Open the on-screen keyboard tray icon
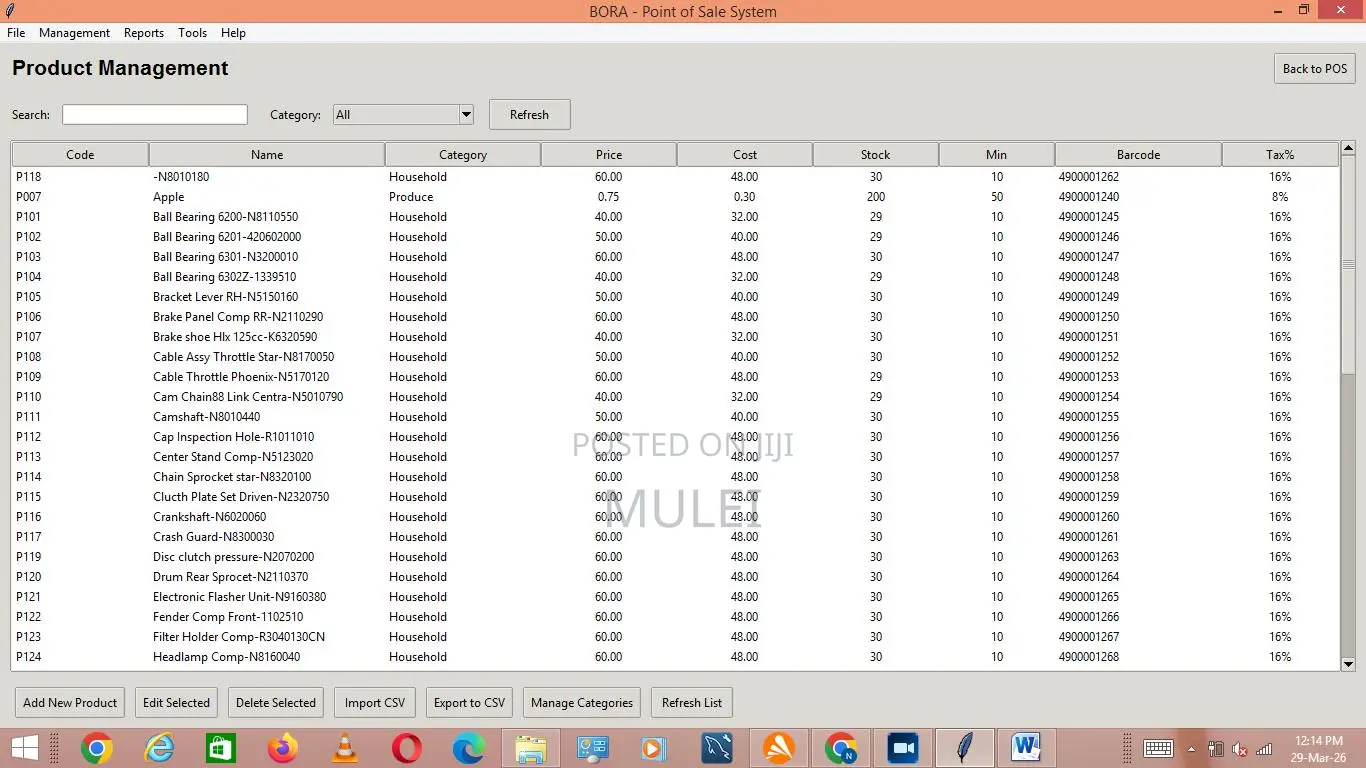The height and width of the screenshot is (768, 1366). [1158, 748]
